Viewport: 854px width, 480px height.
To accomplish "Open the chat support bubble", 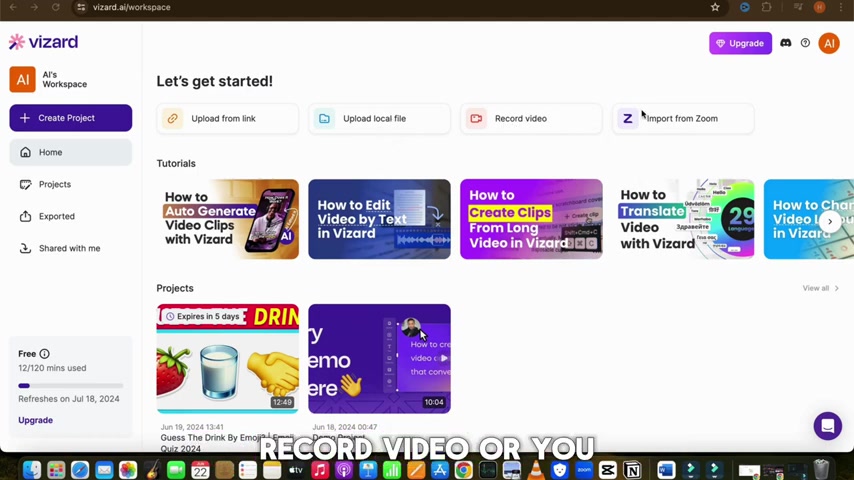I will click(x=827, y=426).
